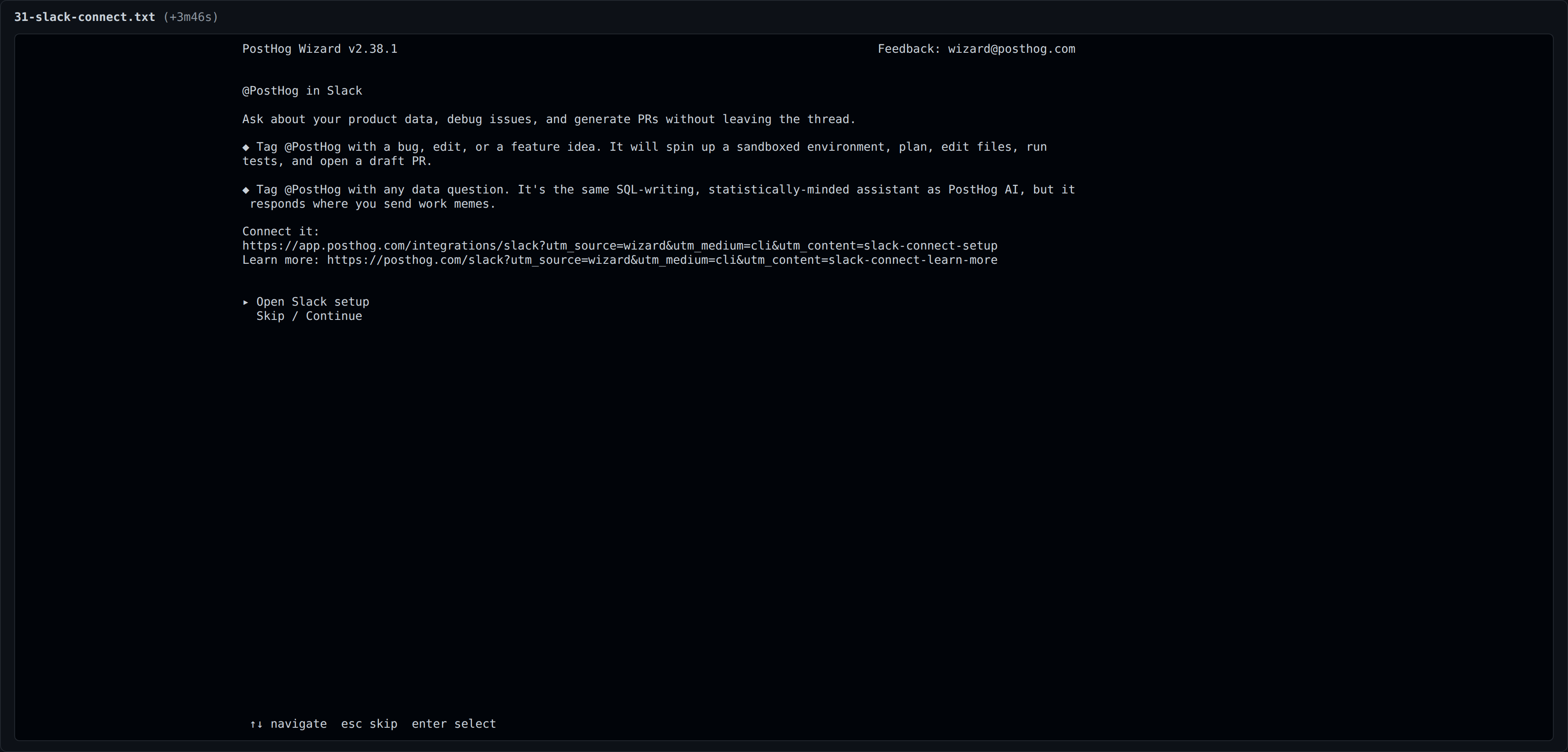This screenshot has height=752, width=1568.
Task: Click the "responds where you send work memes." line
Action: pyautogui.click(x=372, y=204)
